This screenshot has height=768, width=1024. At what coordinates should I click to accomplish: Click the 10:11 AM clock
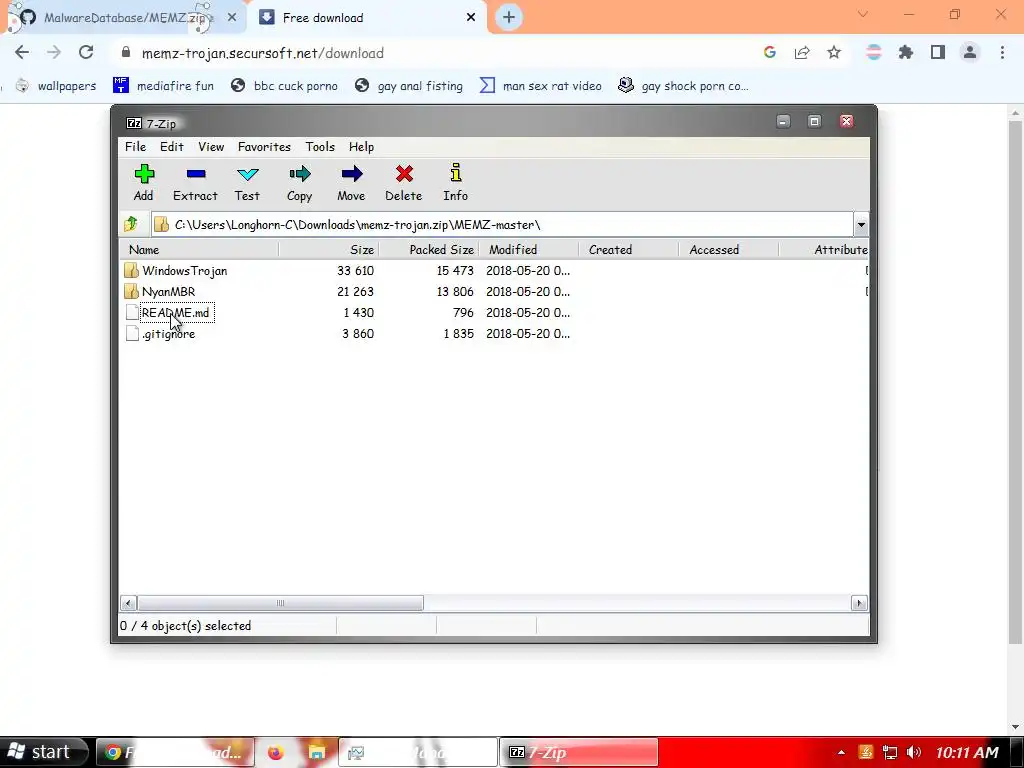point(967,752)
